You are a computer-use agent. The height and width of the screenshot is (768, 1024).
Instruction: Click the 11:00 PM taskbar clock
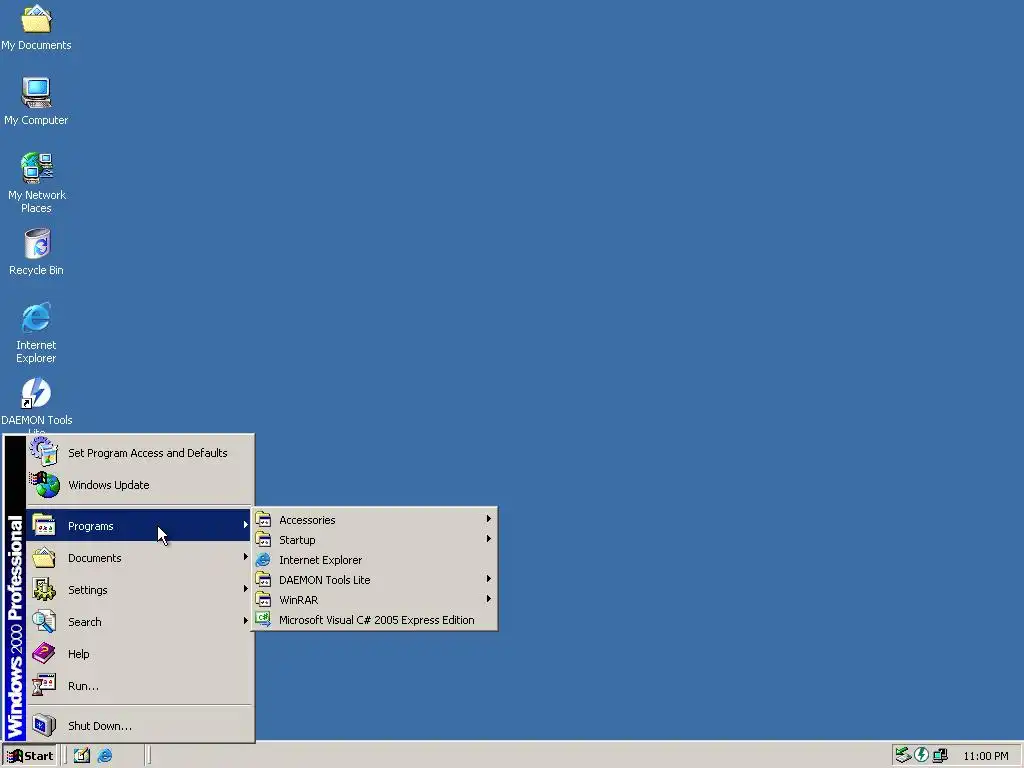[x=985, y=756]
